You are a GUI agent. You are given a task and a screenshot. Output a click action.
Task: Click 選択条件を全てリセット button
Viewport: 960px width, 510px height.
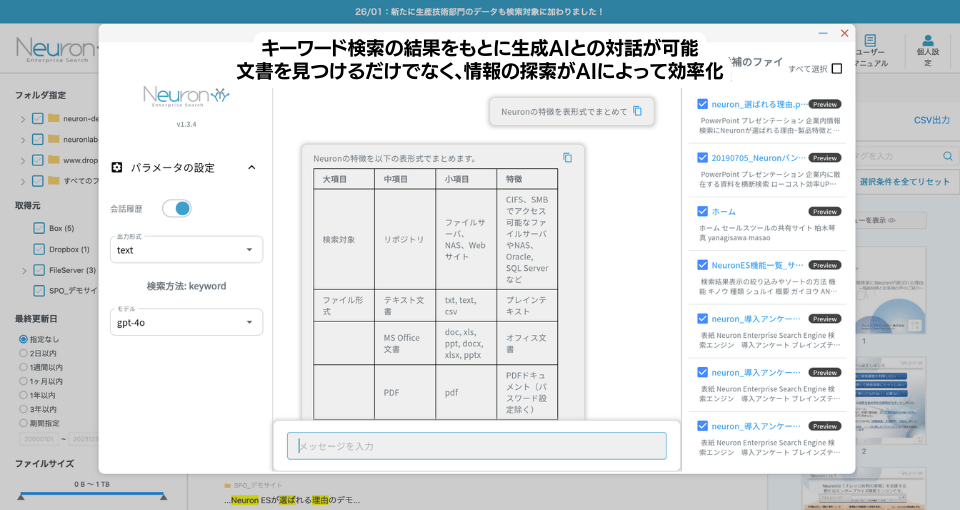(x=904, y=182)
